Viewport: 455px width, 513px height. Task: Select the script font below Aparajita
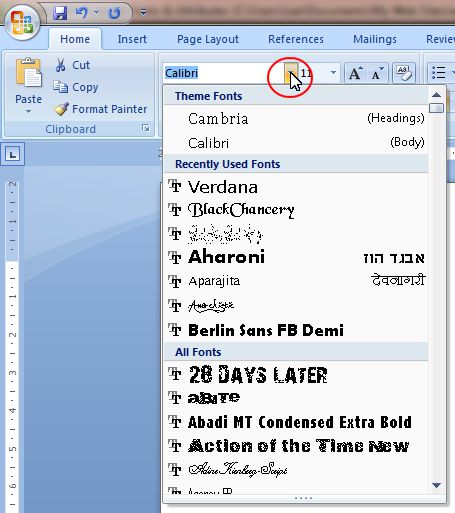(x=296, y=305)
